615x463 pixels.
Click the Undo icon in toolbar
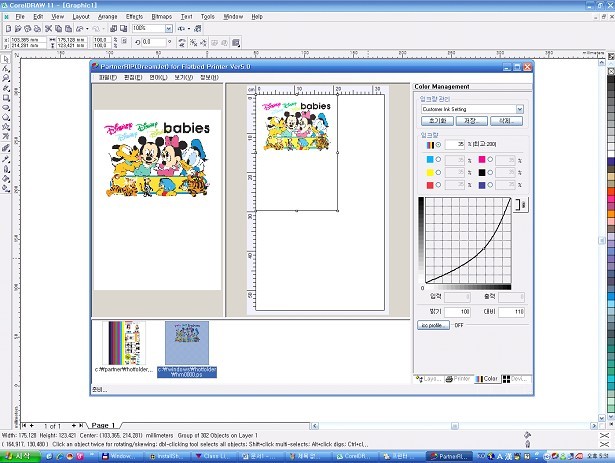pyautogui.click(x=80, y=29)
